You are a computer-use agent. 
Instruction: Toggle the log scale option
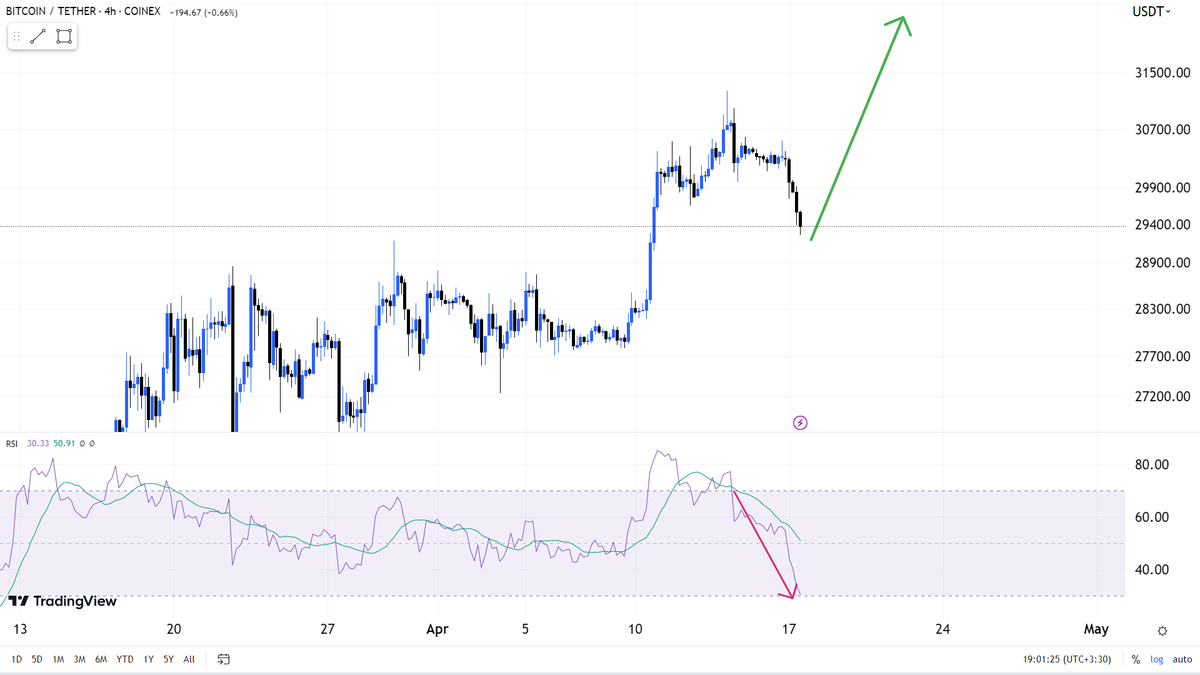[1157, 659]
